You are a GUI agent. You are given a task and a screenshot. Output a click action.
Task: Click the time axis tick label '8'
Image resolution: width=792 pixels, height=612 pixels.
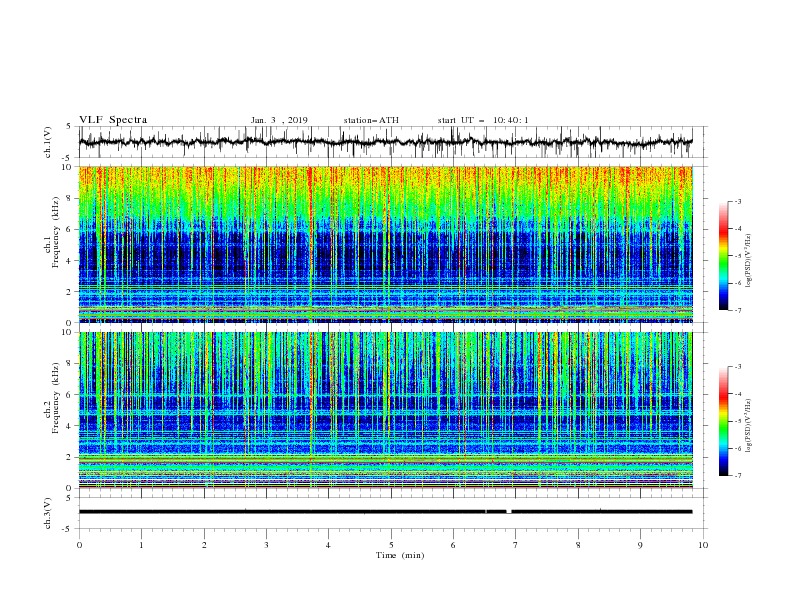578,545
